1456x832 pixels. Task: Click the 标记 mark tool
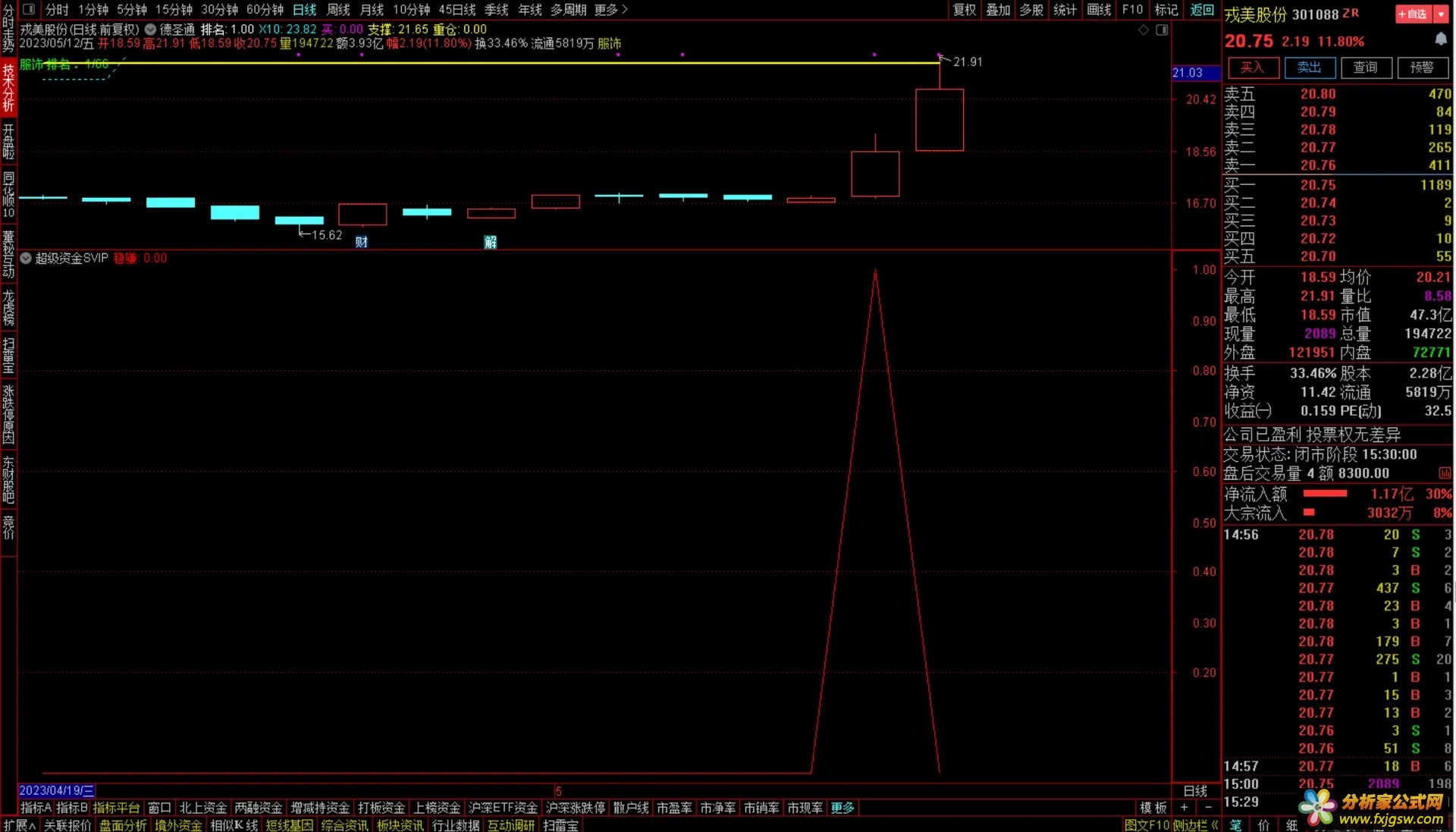click(x=1166, y=10)
